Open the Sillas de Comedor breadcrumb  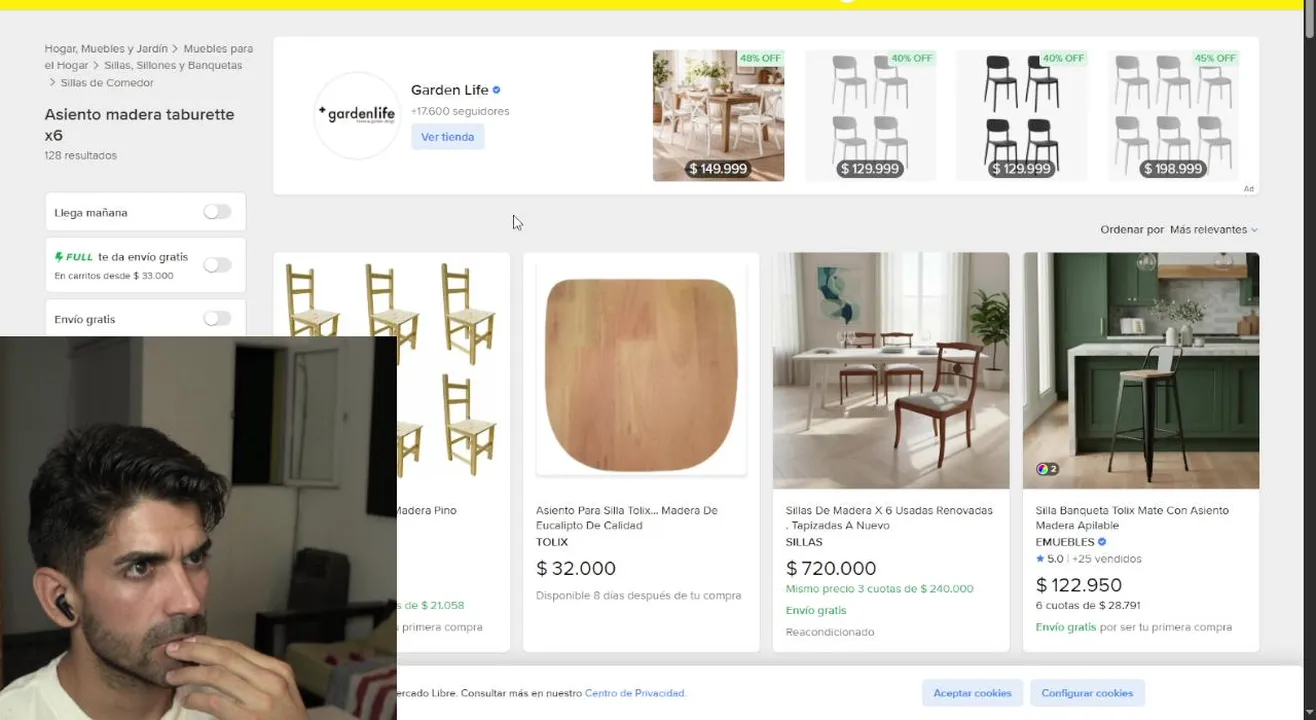coord(107,83)
